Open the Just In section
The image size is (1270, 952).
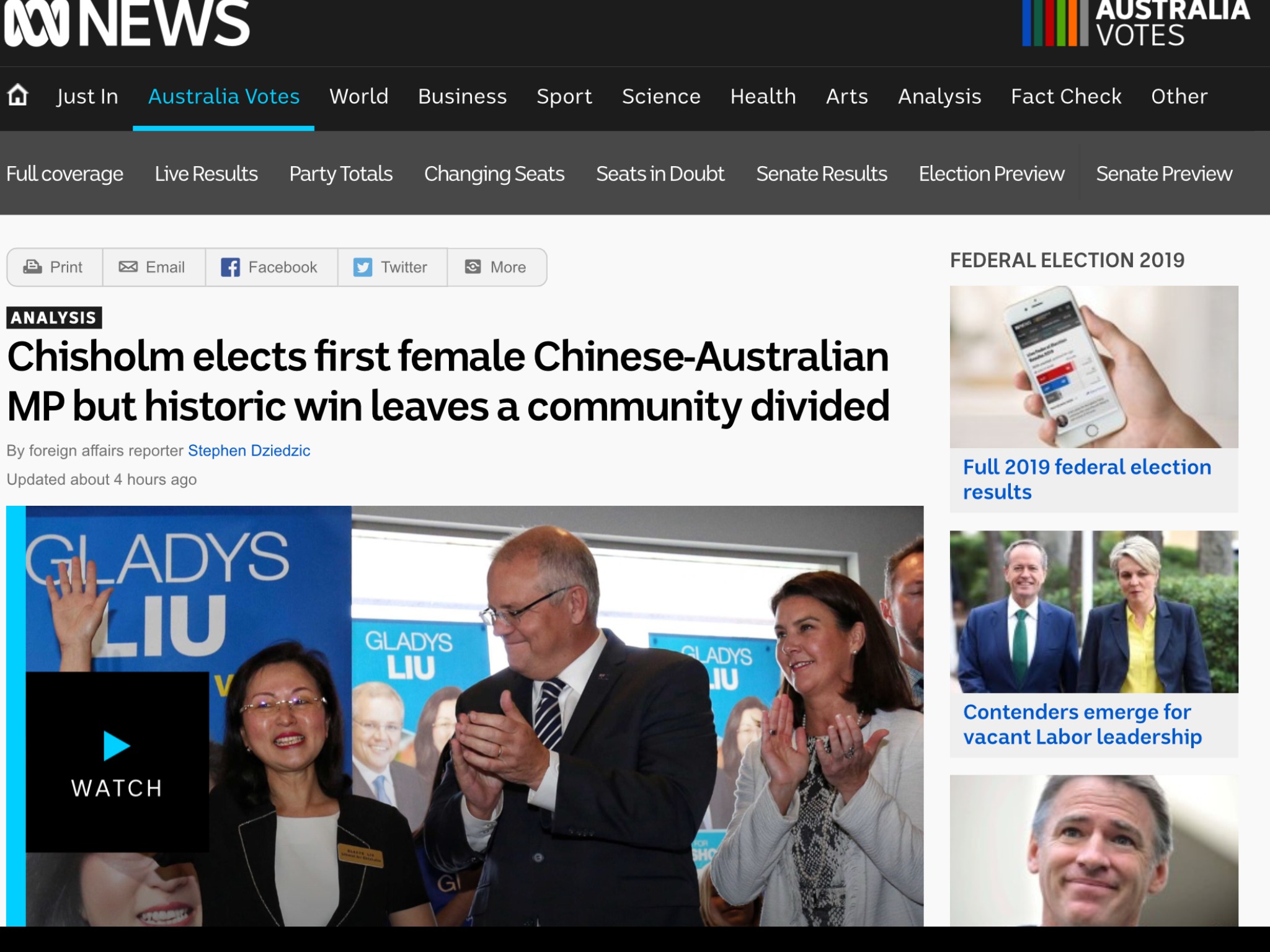point(87,96)
